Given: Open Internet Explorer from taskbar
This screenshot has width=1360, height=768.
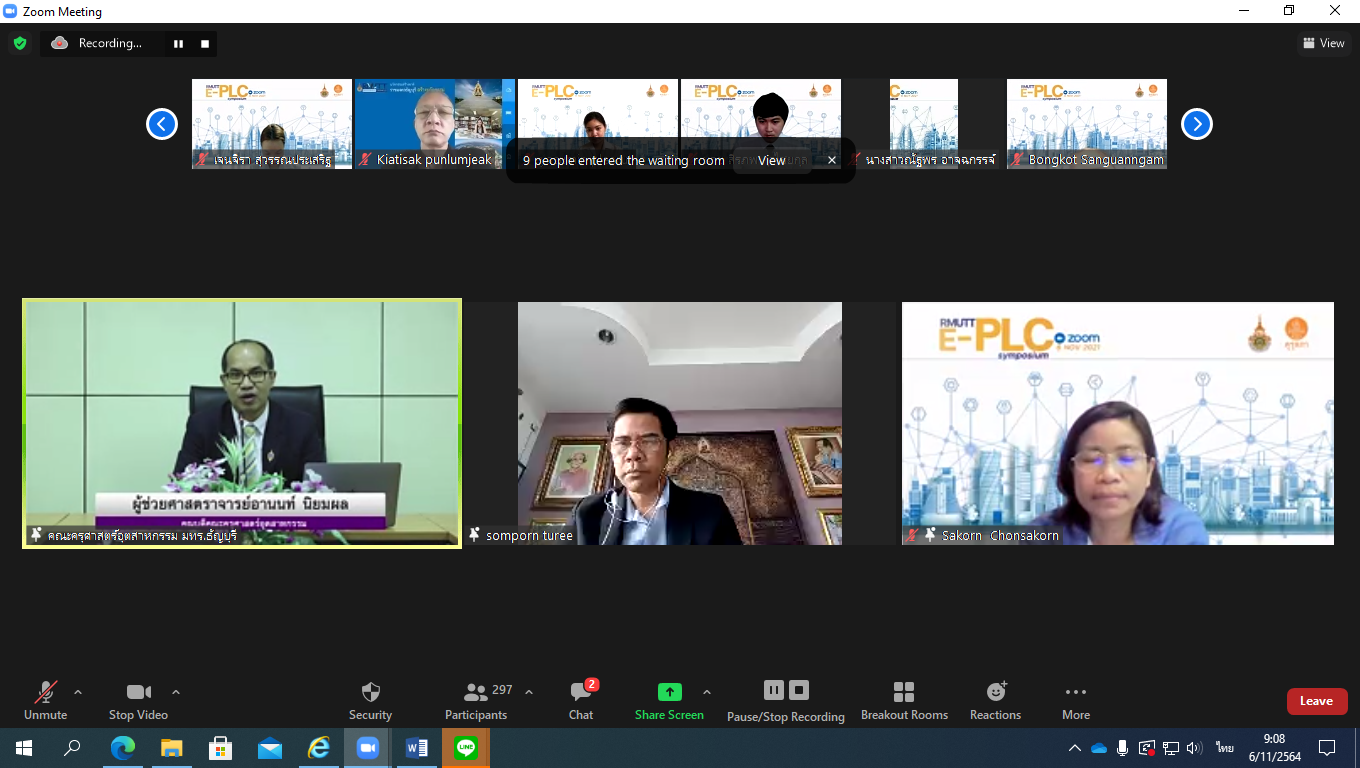Looking at the screenshot, I should (x=319, y=748).
